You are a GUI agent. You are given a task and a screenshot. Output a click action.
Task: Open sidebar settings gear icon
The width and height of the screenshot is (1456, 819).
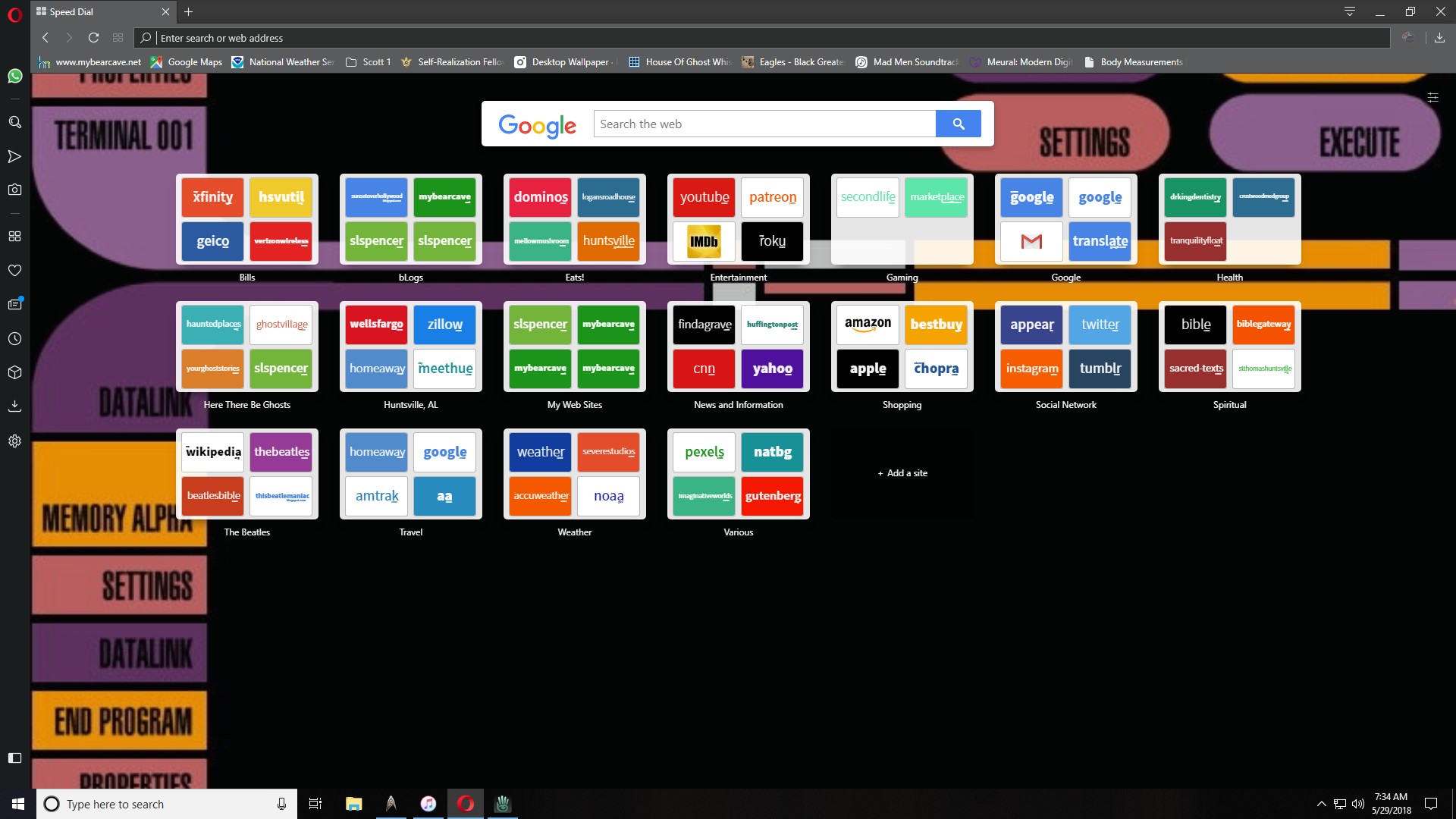pos(14,441)
